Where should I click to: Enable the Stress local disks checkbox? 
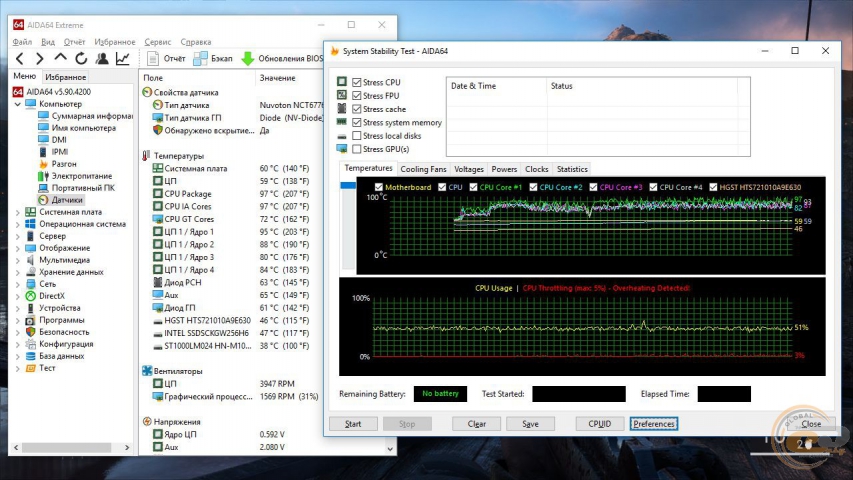[x=357, y=136]
